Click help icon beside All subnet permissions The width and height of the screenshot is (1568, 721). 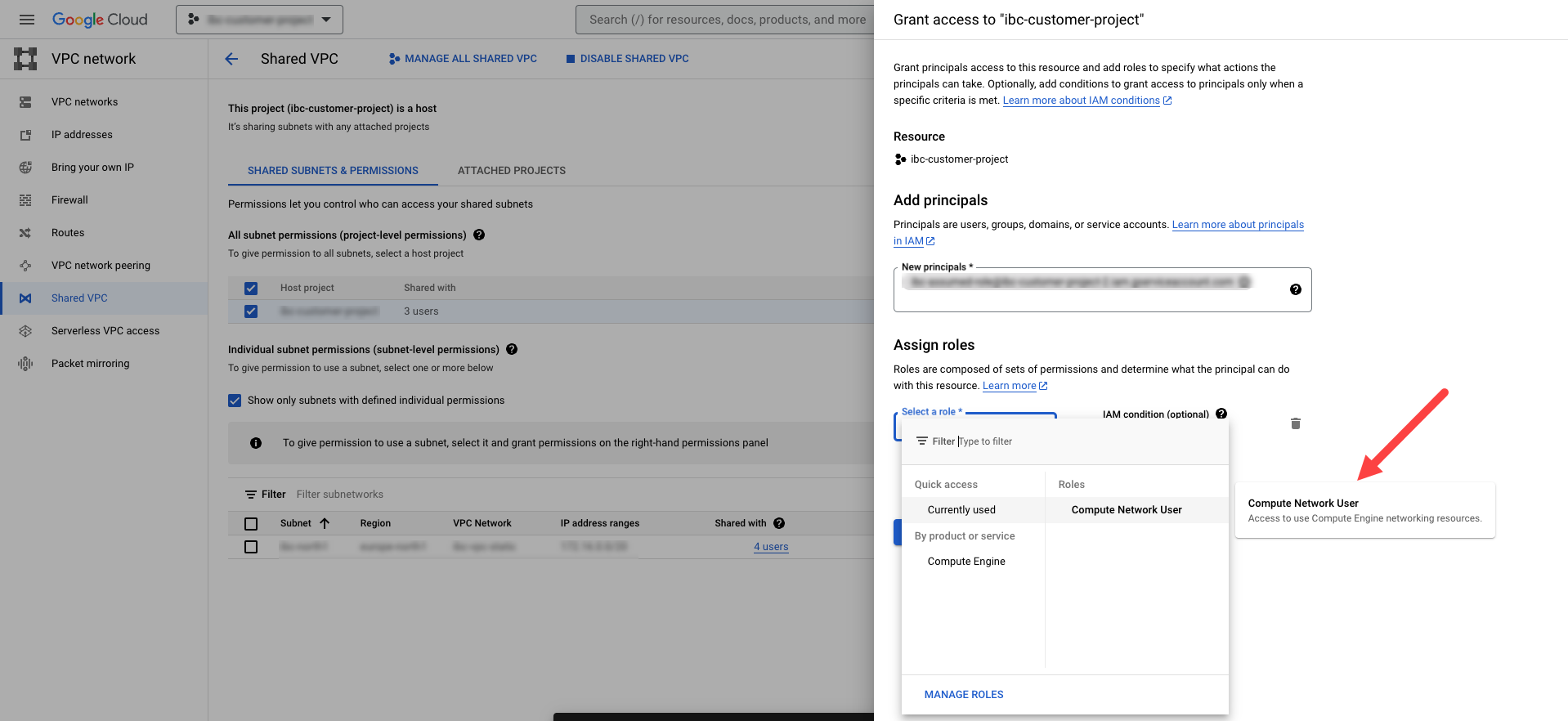click(x=479, y=235)
